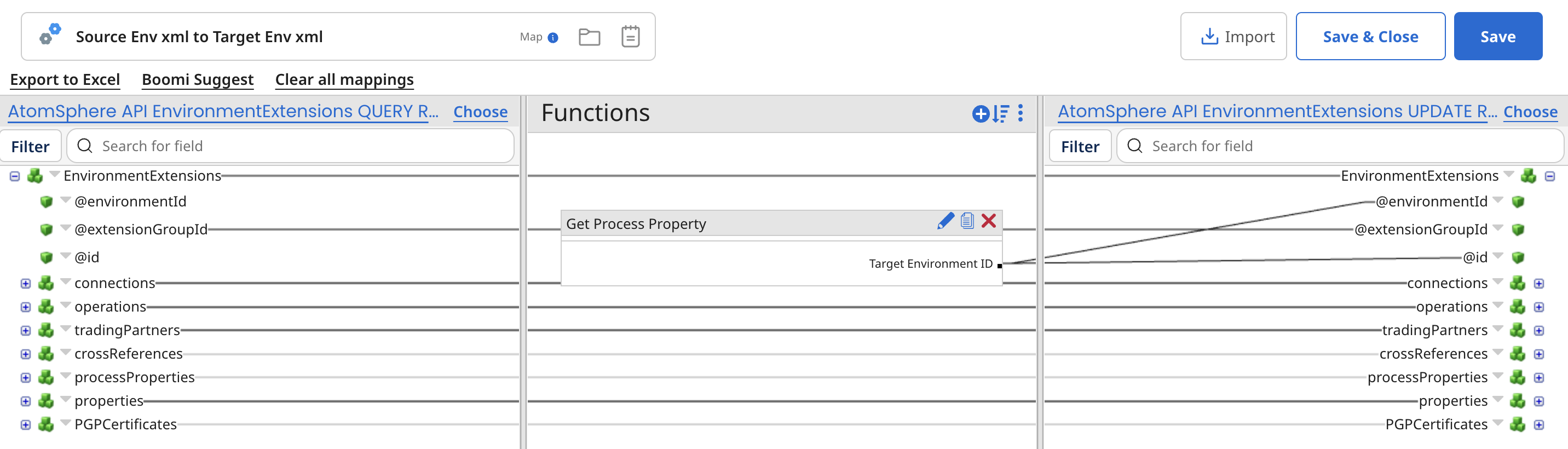Run Boomi Suggest
Screen dimensions: 1568x449
click(x=197, y=80)
